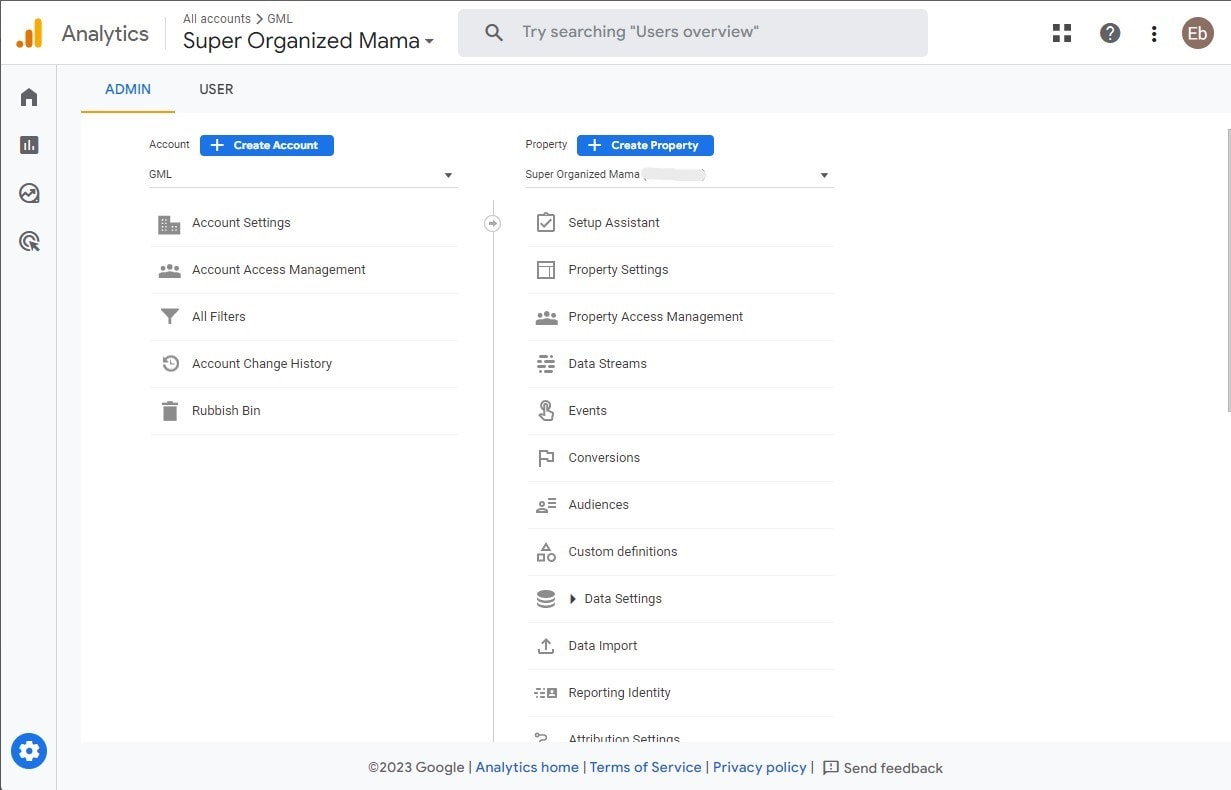The image size is (1231, 790).
Task: Open the Google apps grid icon
Action: coord(1062,33)
